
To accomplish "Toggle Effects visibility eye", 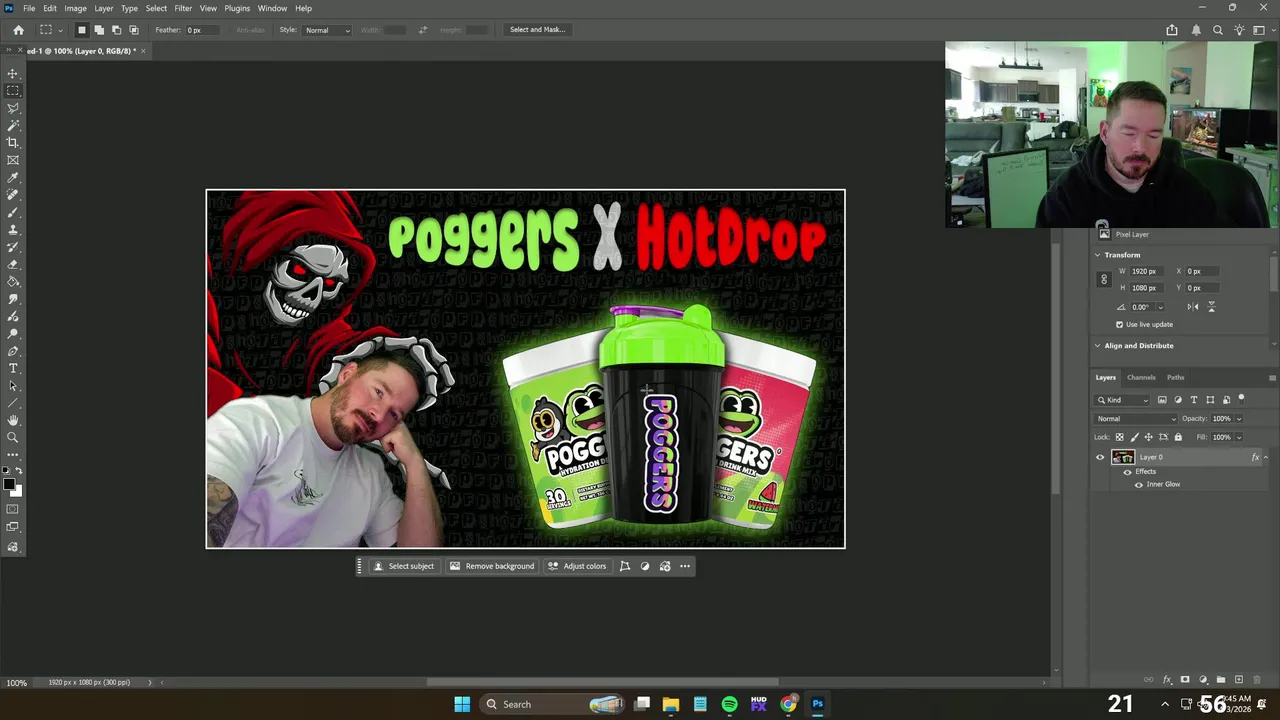I will (1128, 472).
